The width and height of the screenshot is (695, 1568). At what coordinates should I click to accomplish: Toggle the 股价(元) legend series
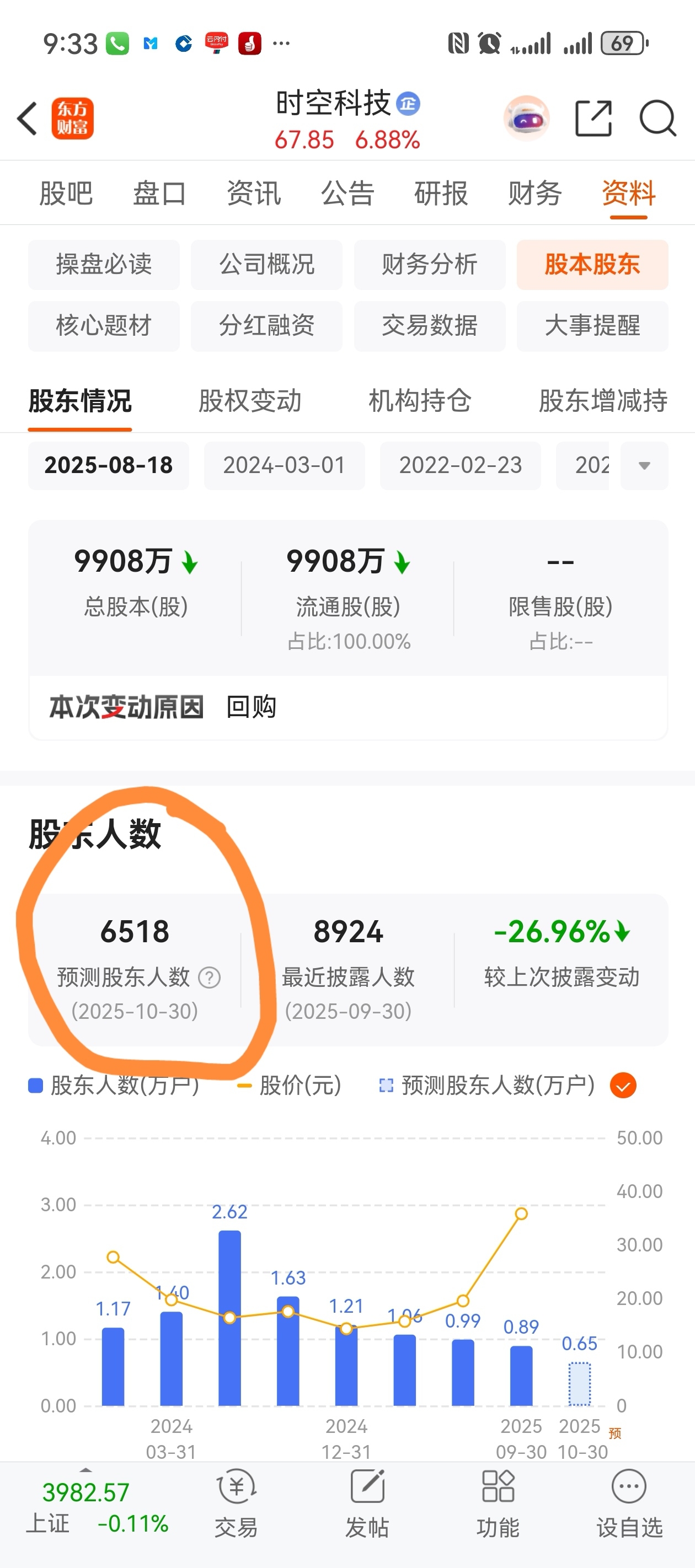pyautogui.click(x=290, y=1085)
